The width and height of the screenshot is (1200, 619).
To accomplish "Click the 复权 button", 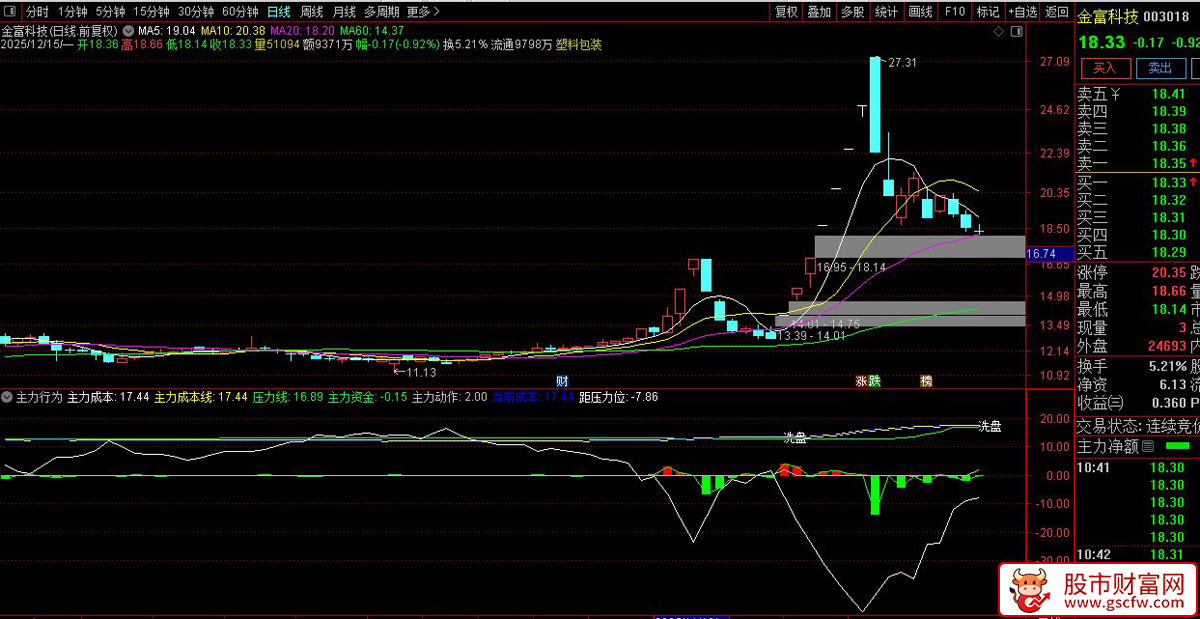I will 786,12.
